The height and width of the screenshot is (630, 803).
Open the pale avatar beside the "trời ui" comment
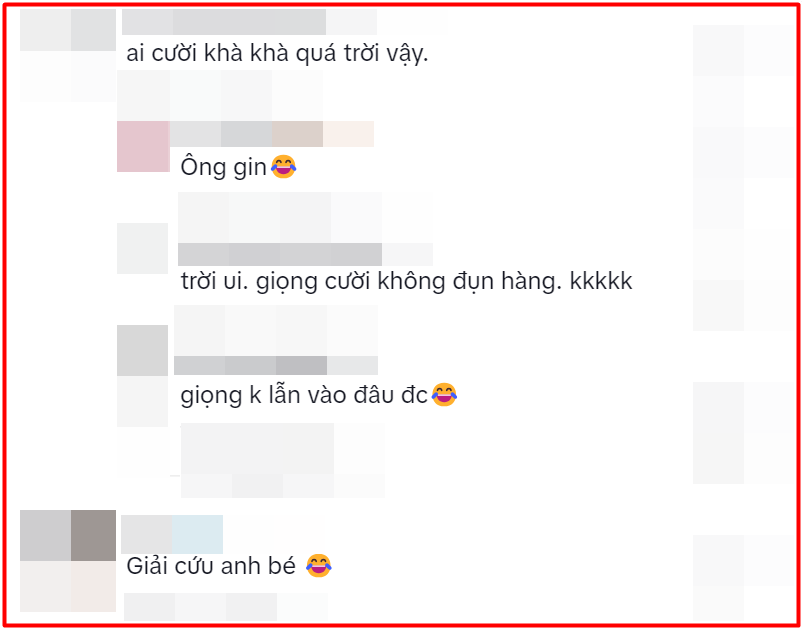tap(142, 248)
